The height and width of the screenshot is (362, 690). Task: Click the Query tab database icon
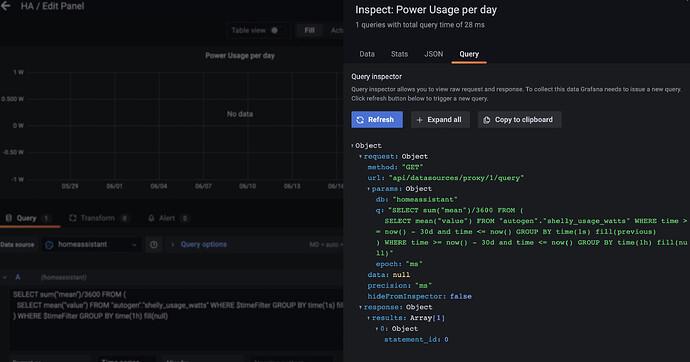coord(9,218)
